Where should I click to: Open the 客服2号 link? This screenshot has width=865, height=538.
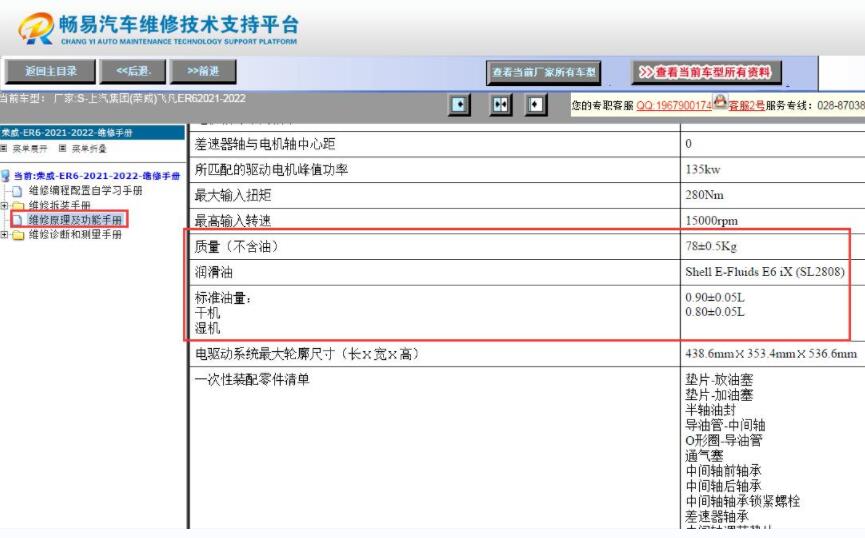[x=746, y=105]
